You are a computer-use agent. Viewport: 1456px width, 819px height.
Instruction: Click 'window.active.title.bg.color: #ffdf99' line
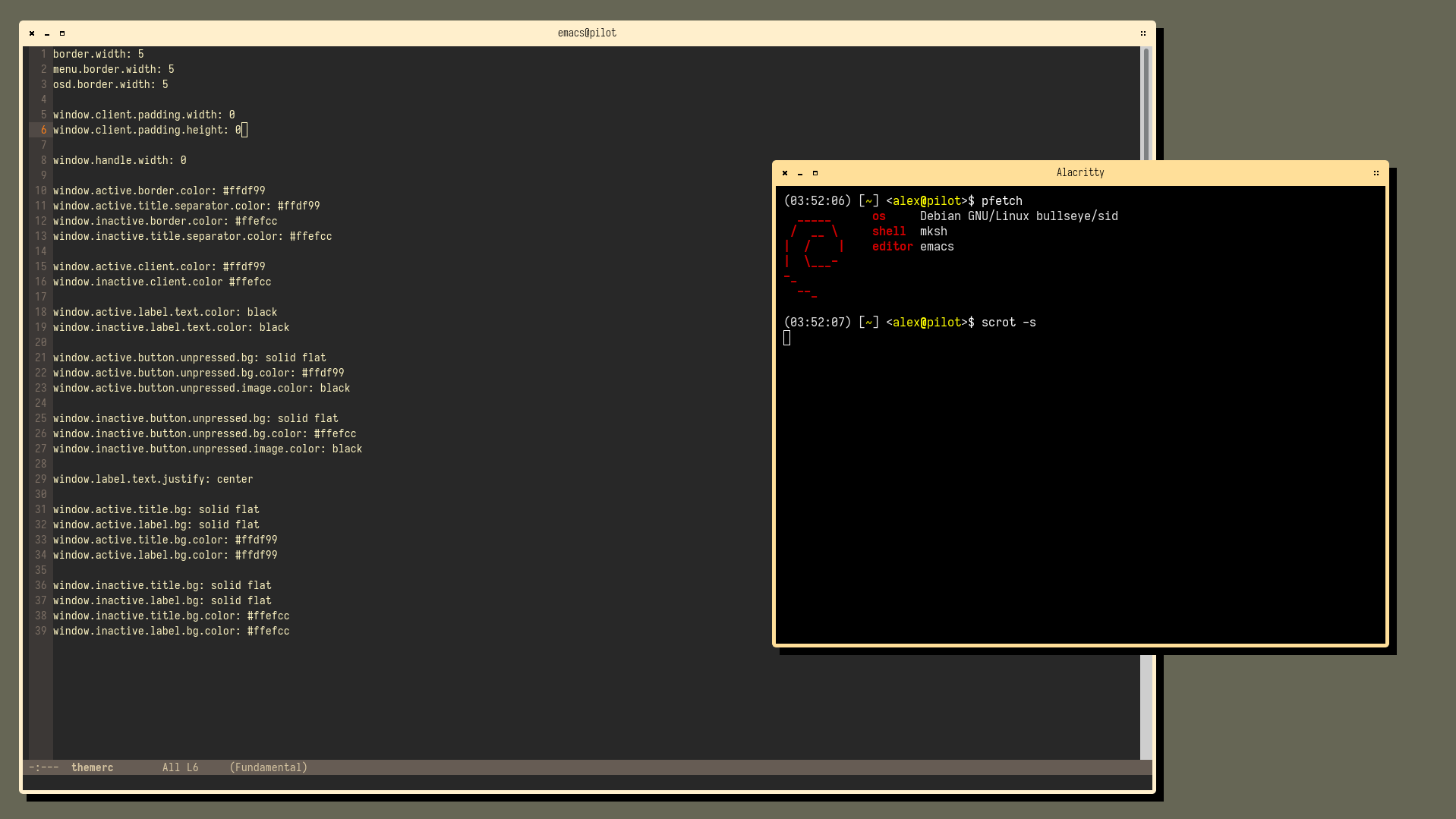165,540
